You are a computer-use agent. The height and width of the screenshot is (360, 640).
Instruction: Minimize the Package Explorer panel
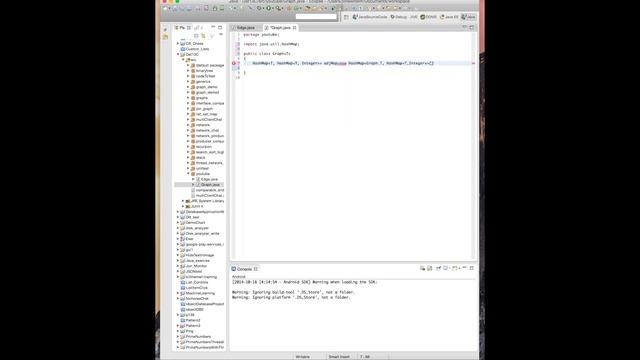coord(213,27)
